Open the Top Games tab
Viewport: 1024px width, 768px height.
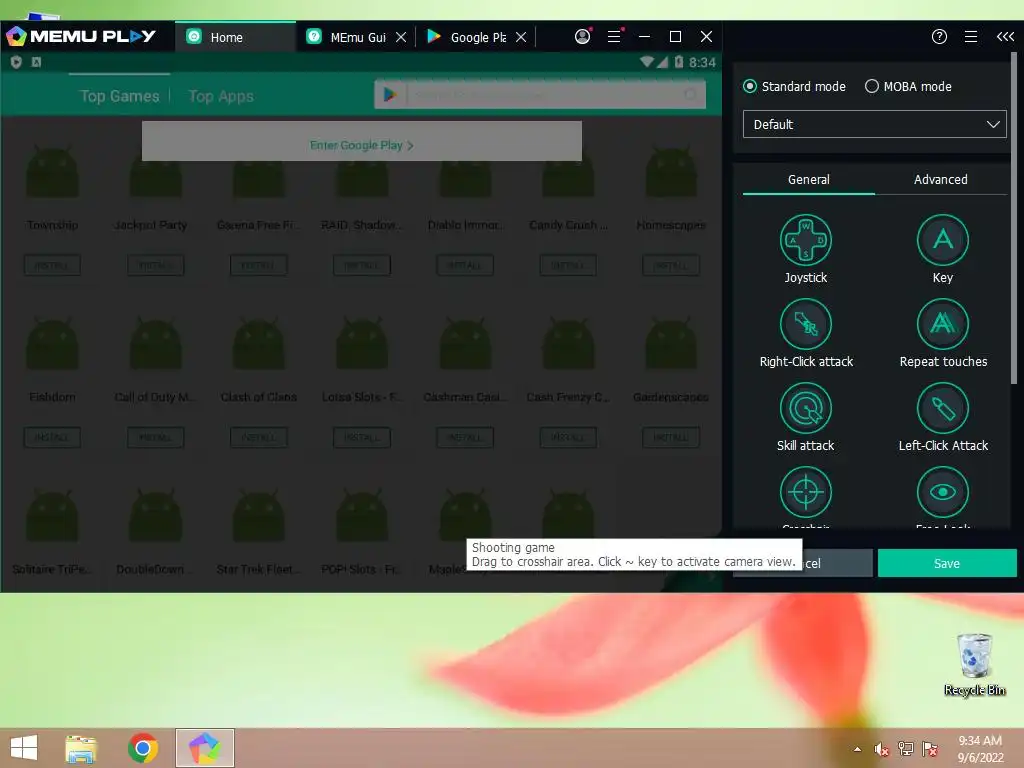pyautogui.click(x=120, y=96)
